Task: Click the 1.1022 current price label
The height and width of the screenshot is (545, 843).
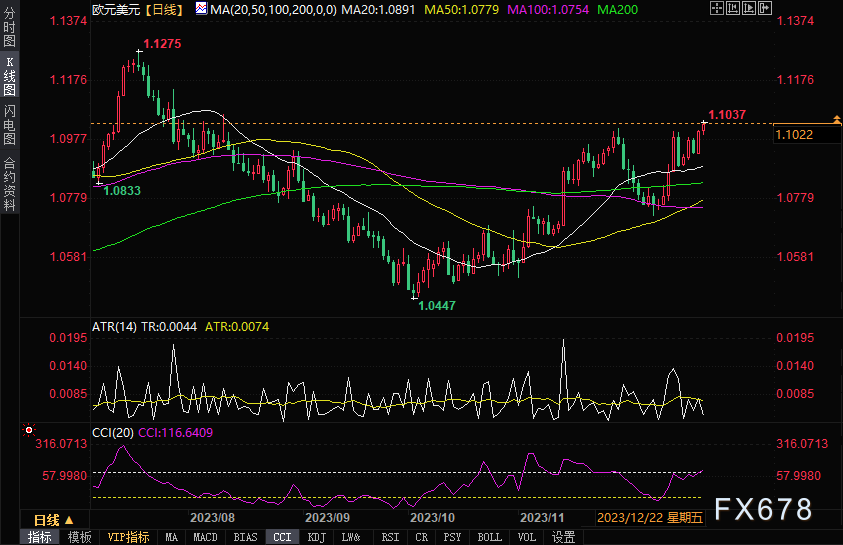Action: [x=795, y=134]
